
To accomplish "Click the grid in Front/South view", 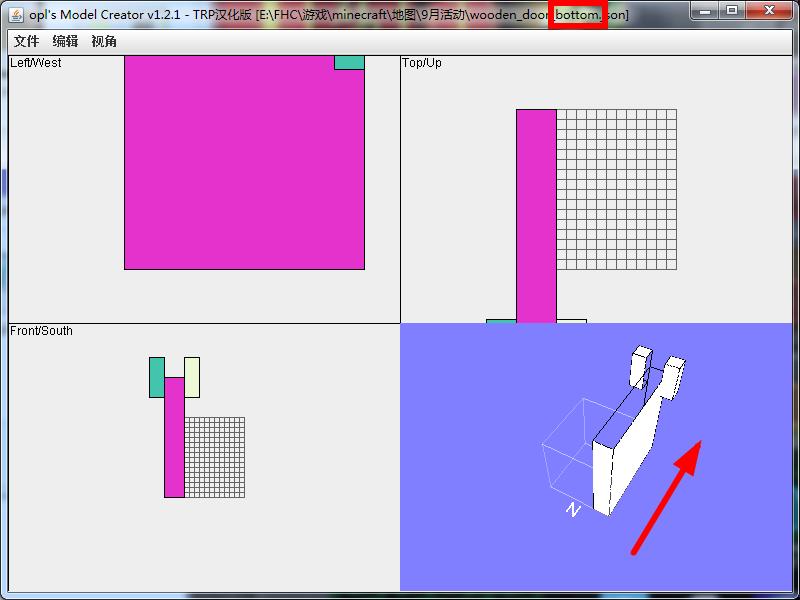I will [x=214, y=457].
